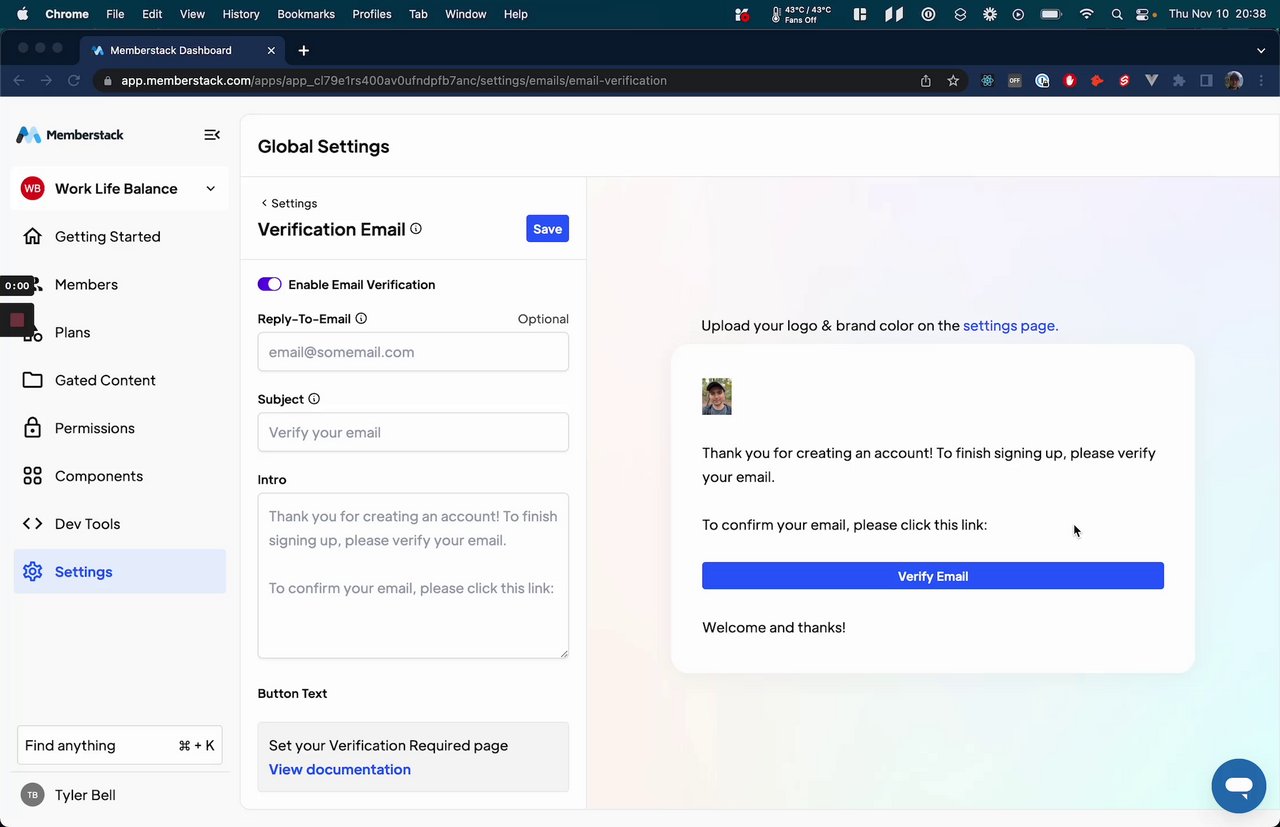
Task: Click the 'Welcome and thanks!' preview text
Action: pos(774,628)
